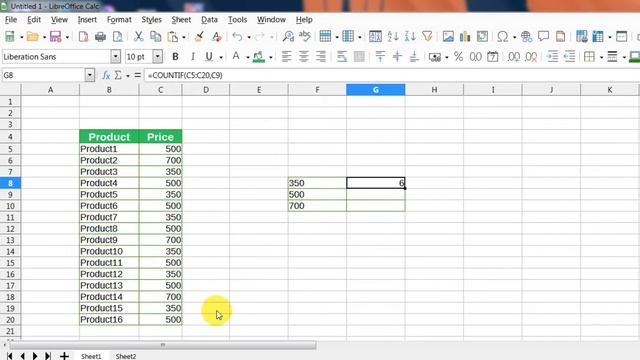
Task: Apply font color with the A icon
Action: [x=236, y=57]
